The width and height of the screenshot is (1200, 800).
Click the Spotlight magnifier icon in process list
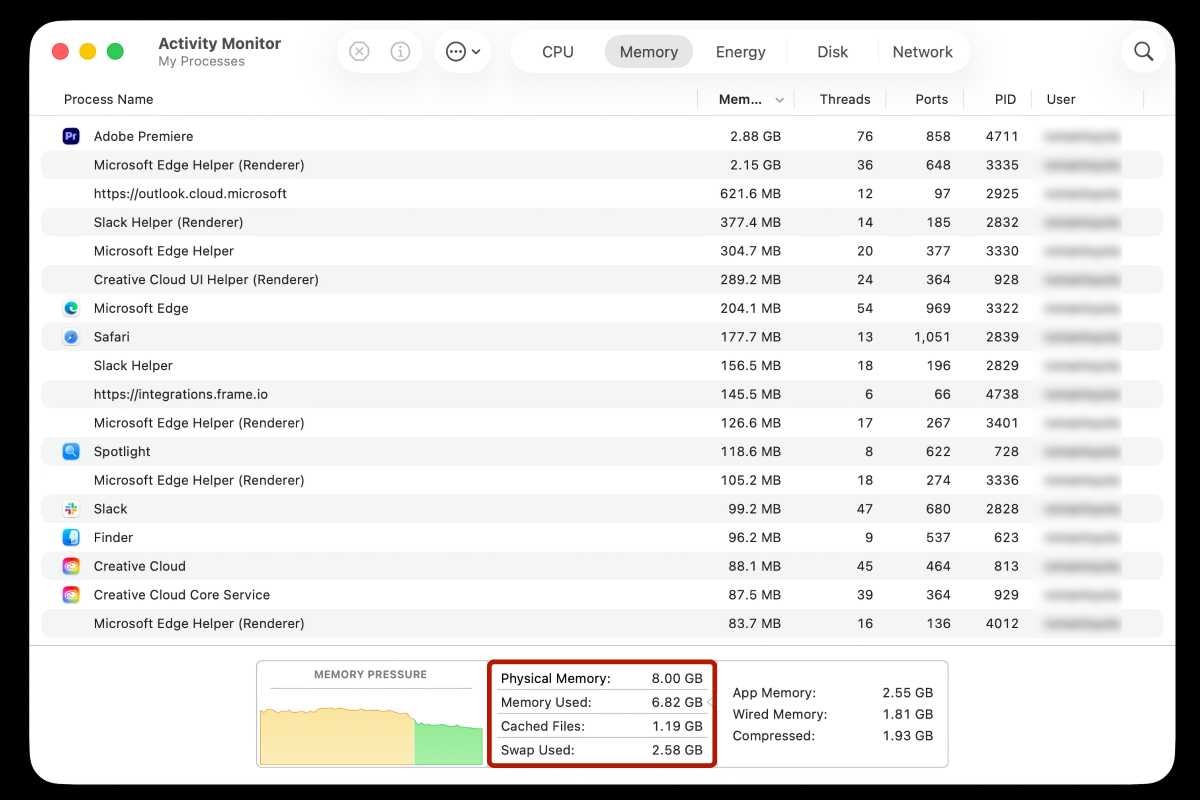coord(70,451)
